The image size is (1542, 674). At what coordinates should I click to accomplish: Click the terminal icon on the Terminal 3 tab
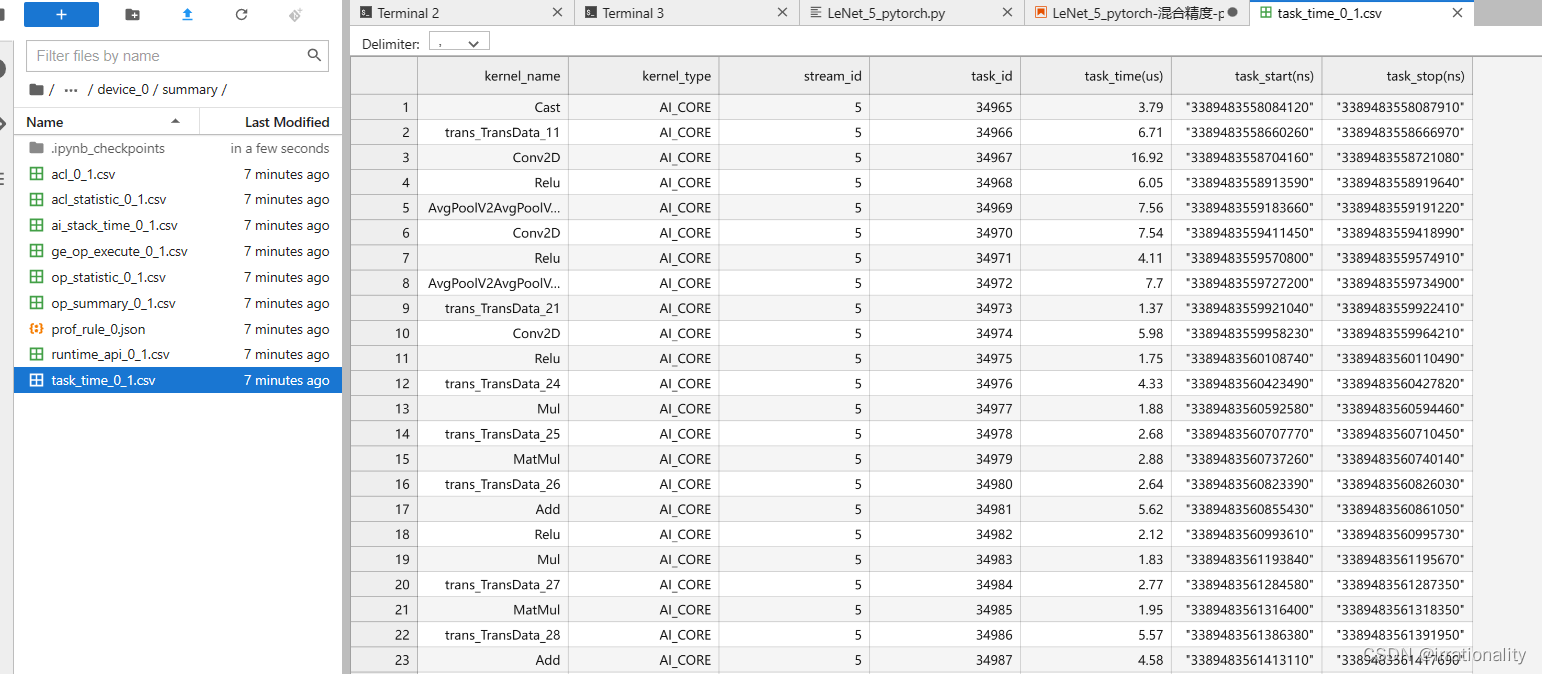591,13
